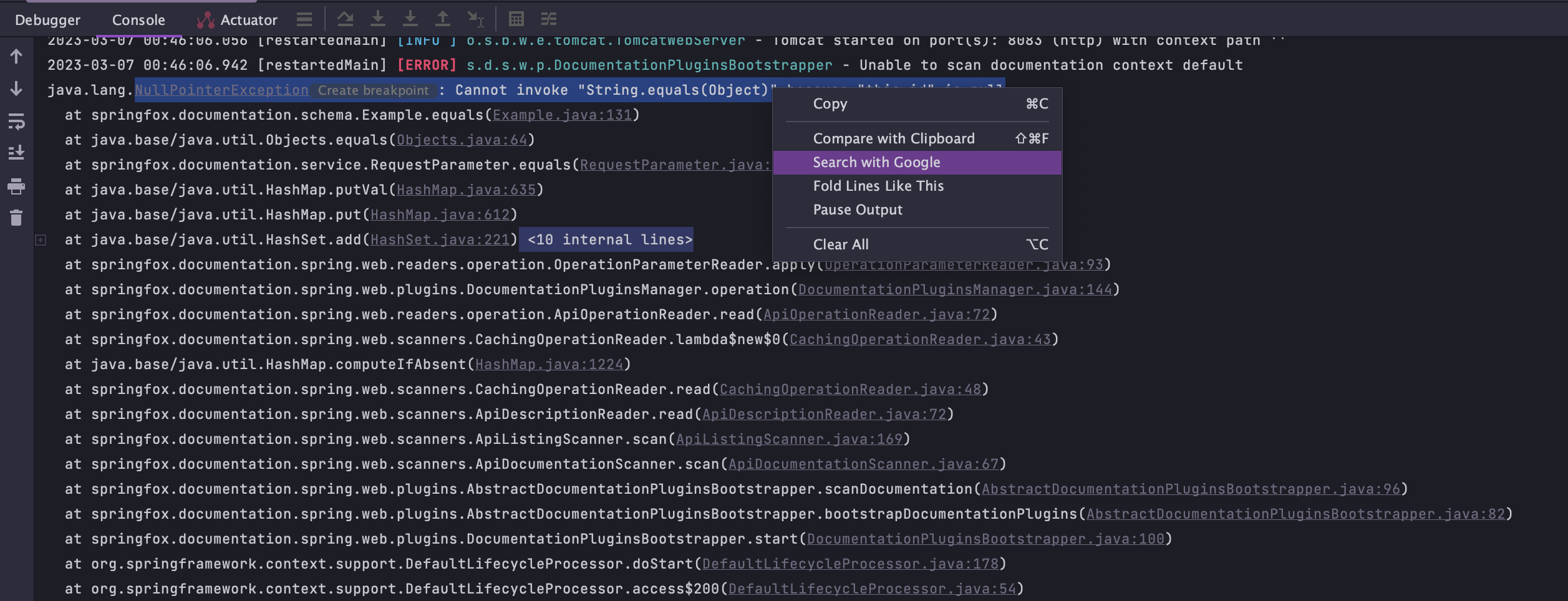Click s.d.s.w.p.DocumentationPluginsBootstrapper logger name
The height and width of the screenshot is (601, 1568).
tap(649, 65)
